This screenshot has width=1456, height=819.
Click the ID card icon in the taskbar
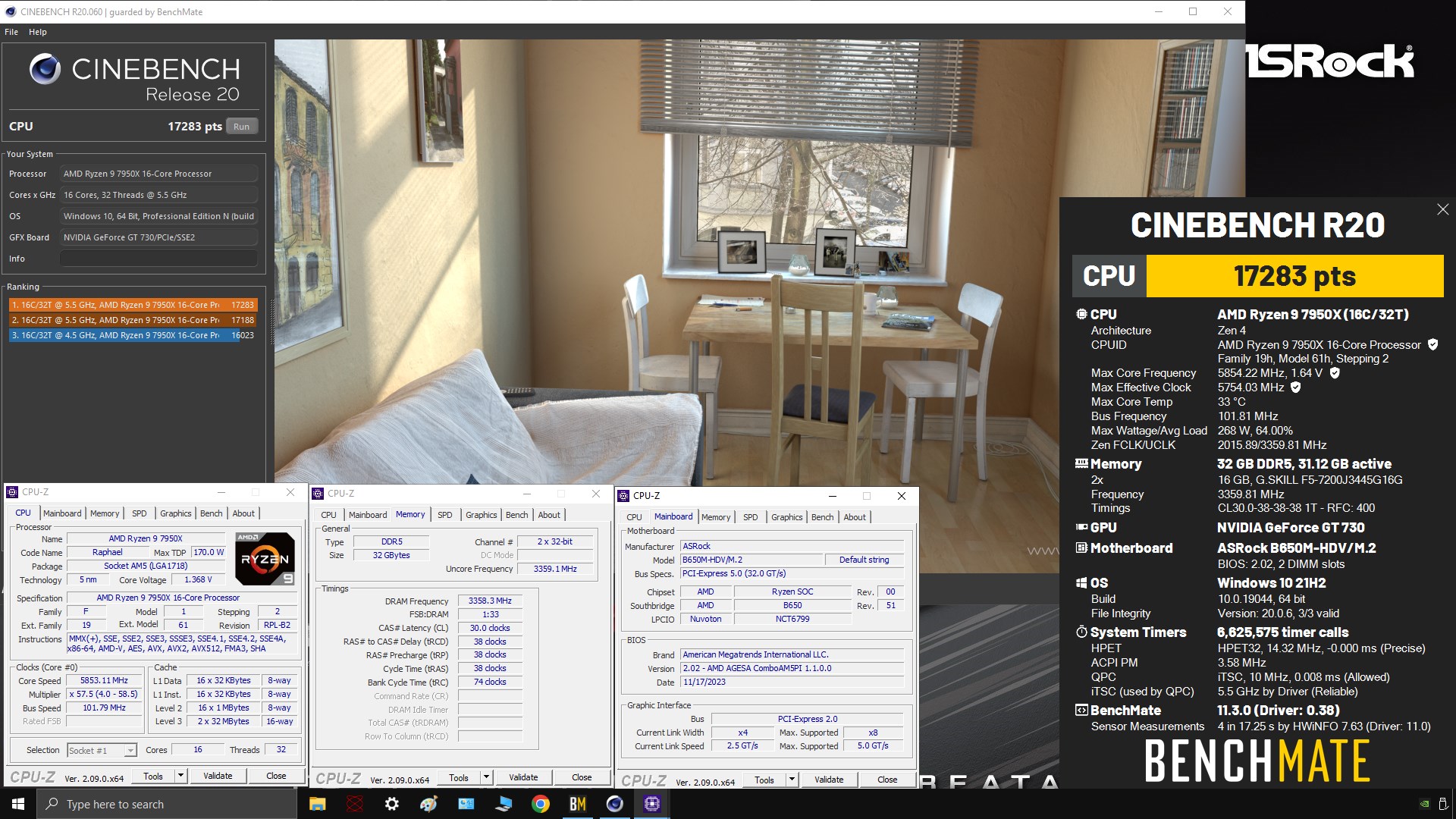(x=466, y=804)
